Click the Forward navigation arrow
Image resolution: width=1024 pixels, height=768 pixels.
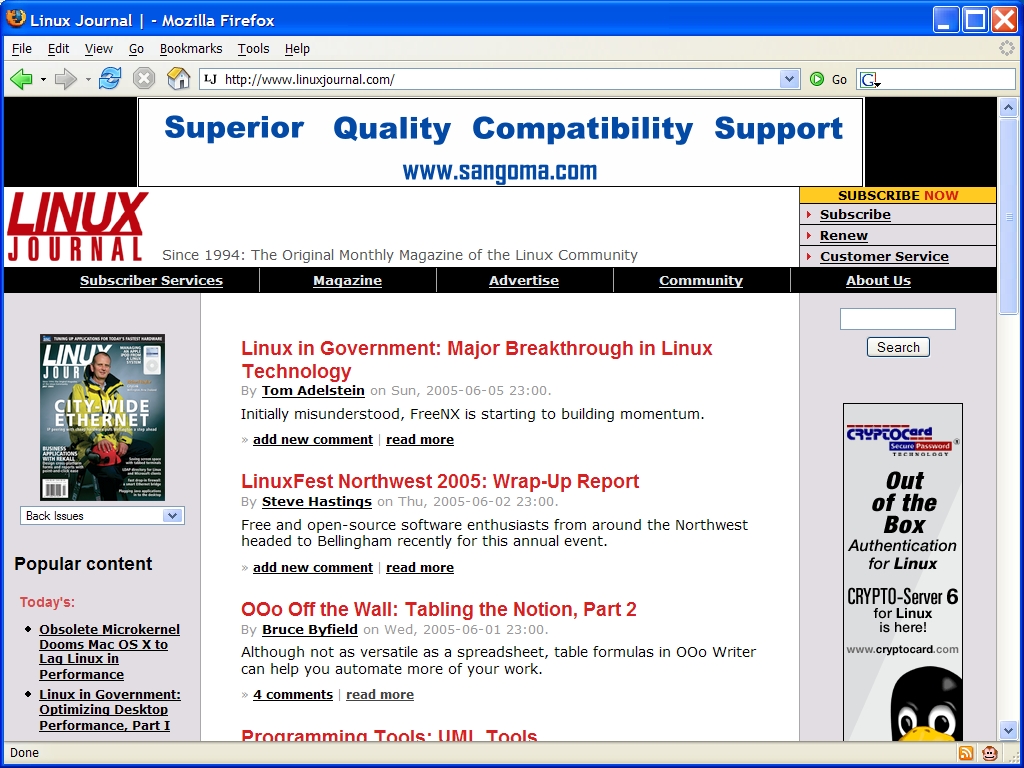tap(66, 79)
